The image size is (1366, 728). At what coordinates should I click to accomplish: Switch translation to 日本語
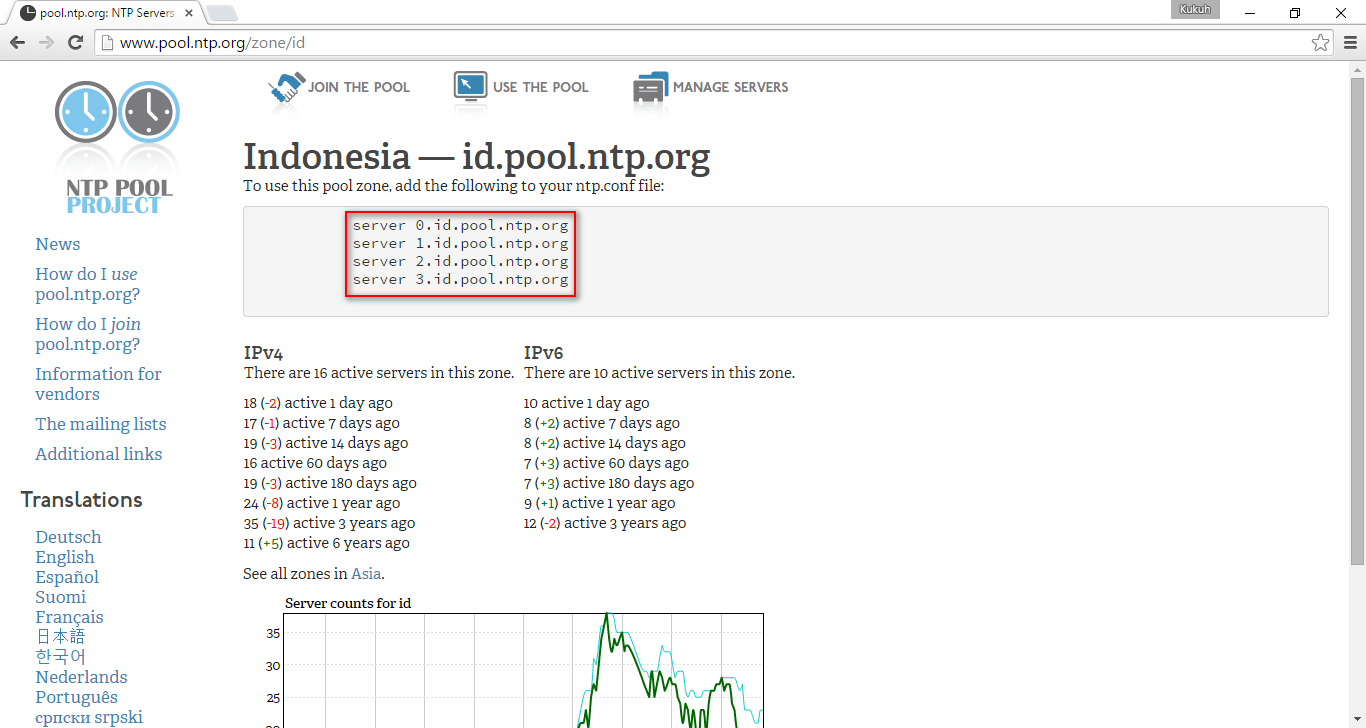coord(60,637)
